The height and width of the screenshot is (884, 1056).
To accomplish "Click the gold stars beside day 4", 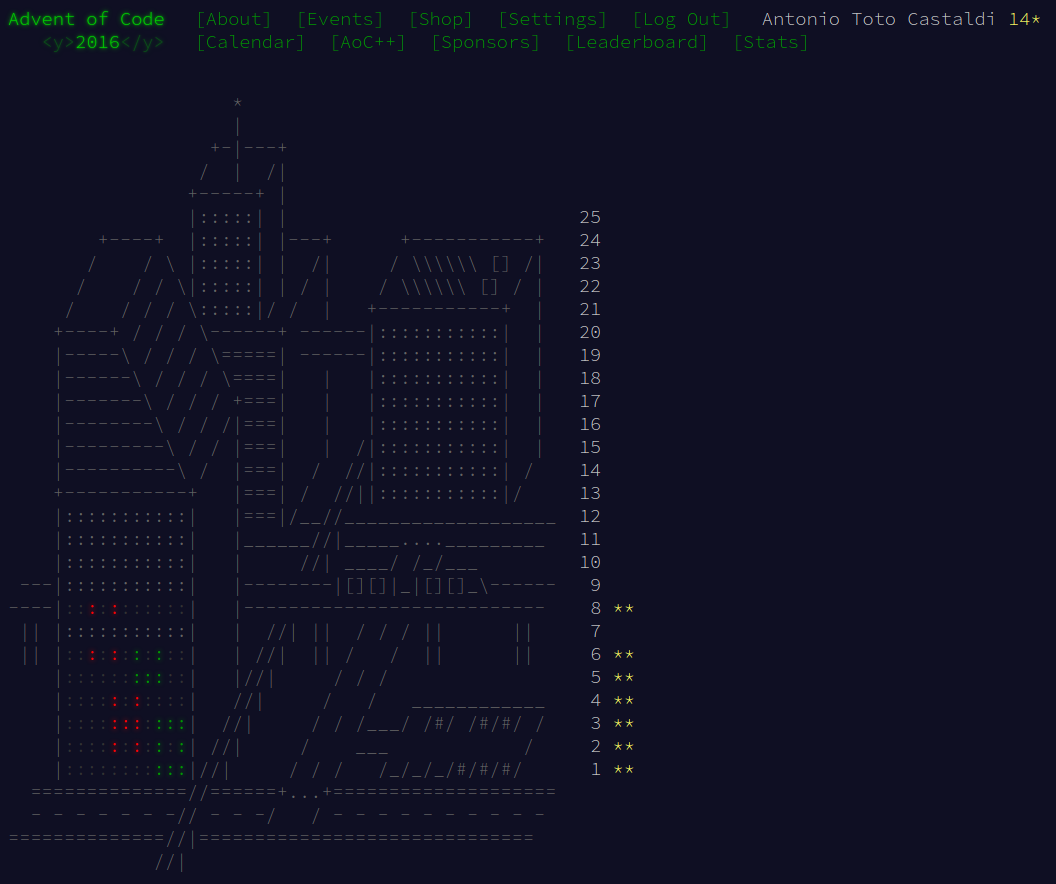I will click(x=624, y=700).
